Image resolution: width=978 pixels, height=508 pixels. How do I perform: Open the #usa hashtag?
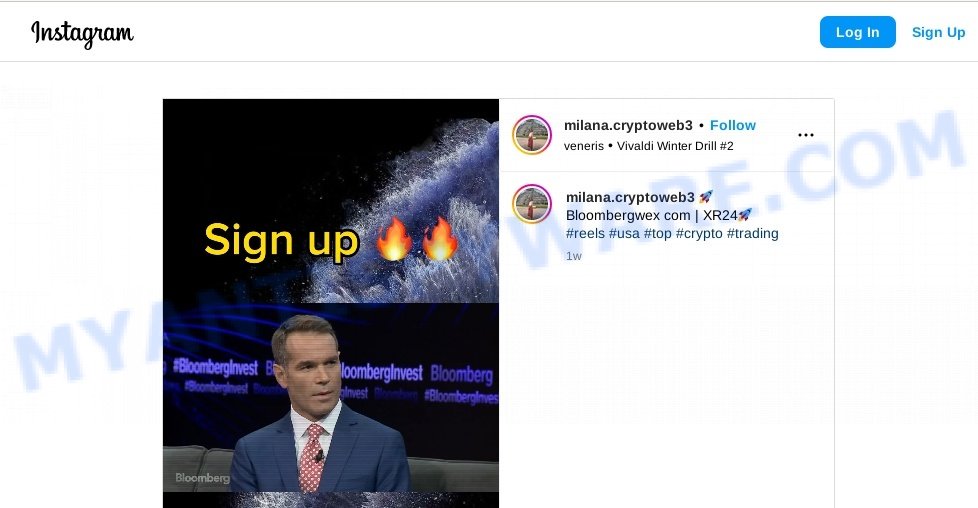coord(624,233)
